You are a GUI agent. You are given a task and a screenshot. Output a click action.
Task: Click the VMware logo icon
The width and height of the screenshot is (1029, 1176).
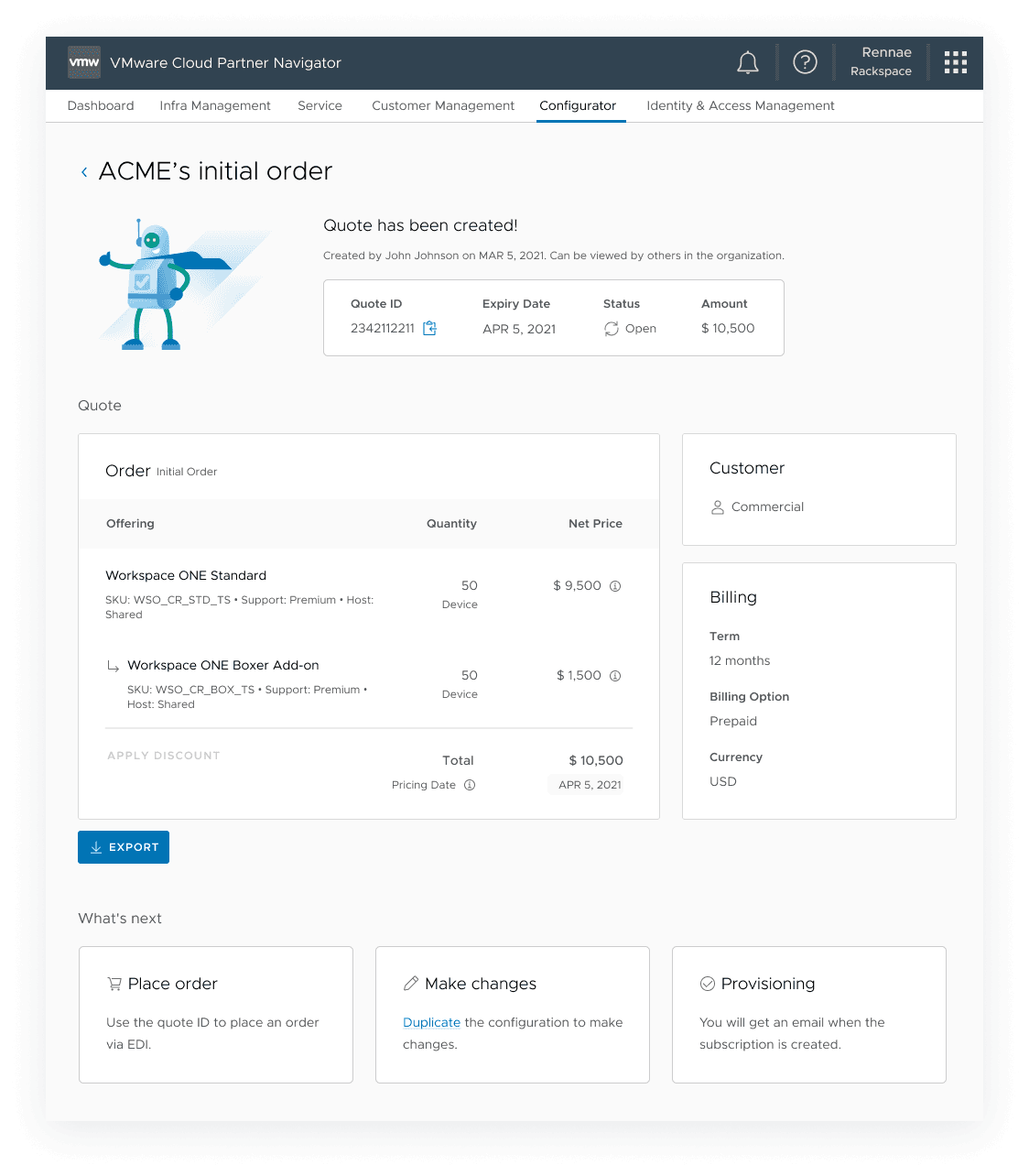(84, 62)
